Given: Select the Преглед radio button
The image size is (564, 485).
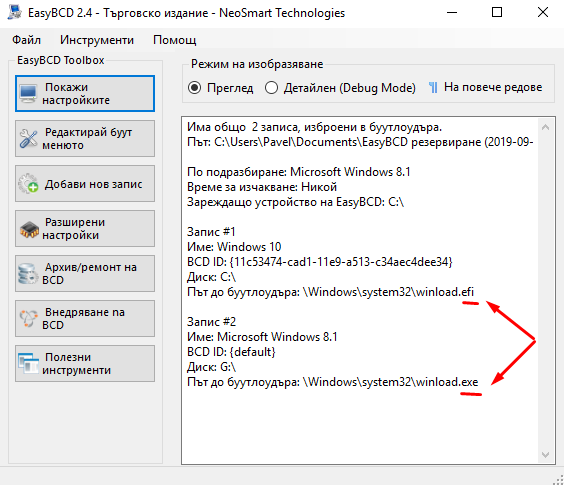Looking at the screenshot, I should (195, 88).
